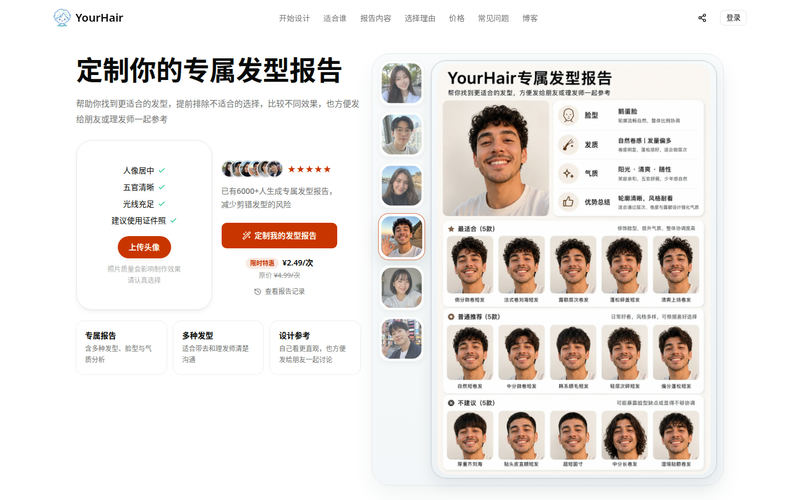800x500 pixels.
Task: Select the bottom sample thumbnail of man in street
Action: [x=402, y=339]
